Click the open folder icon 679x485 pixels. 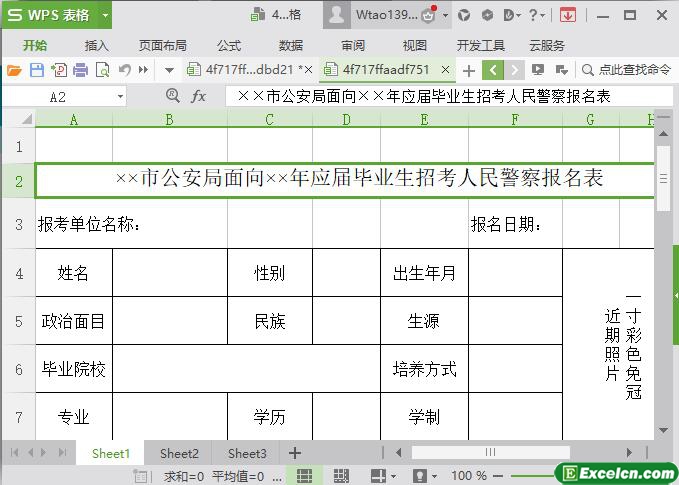[x=14, y=70]
